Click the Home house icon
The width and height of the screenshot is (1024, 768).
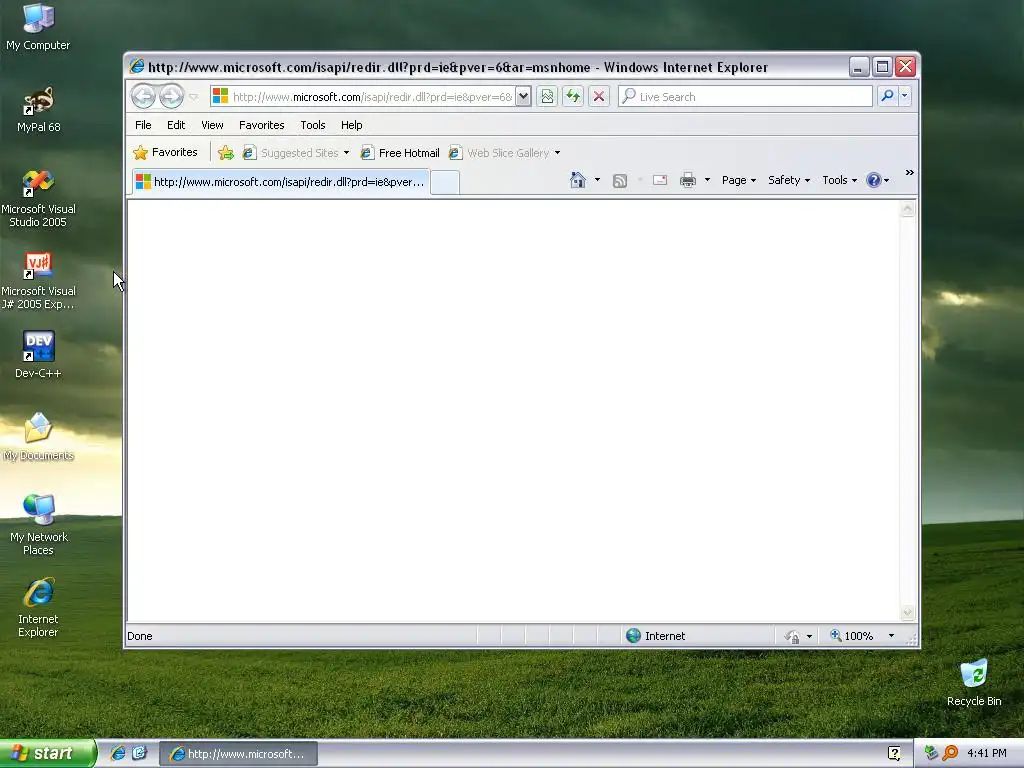[577, 180]
